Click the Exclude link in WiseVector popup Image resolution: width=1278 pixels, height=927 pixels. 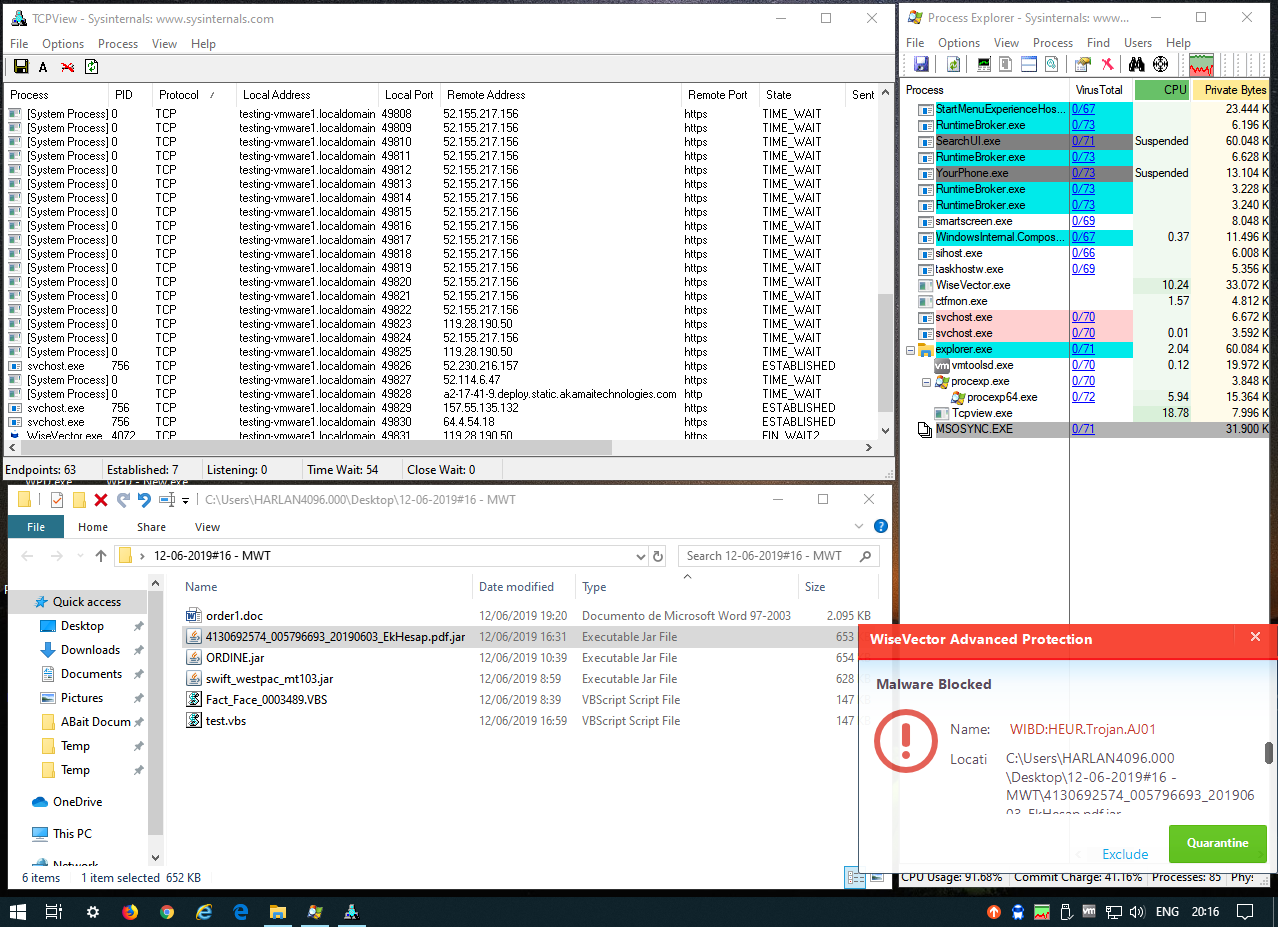1125,854
